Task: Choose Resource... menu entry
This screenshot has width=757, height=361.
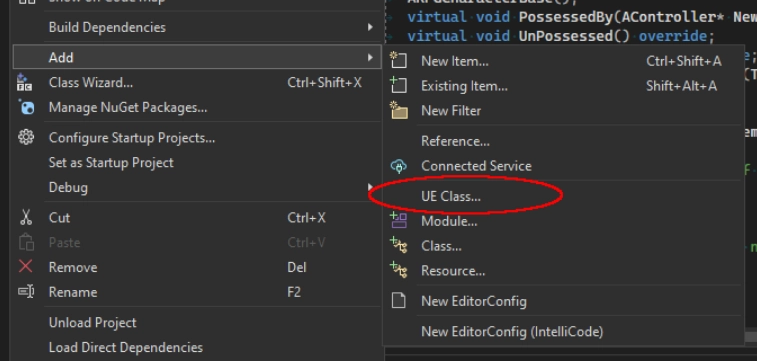Action: 562,271
